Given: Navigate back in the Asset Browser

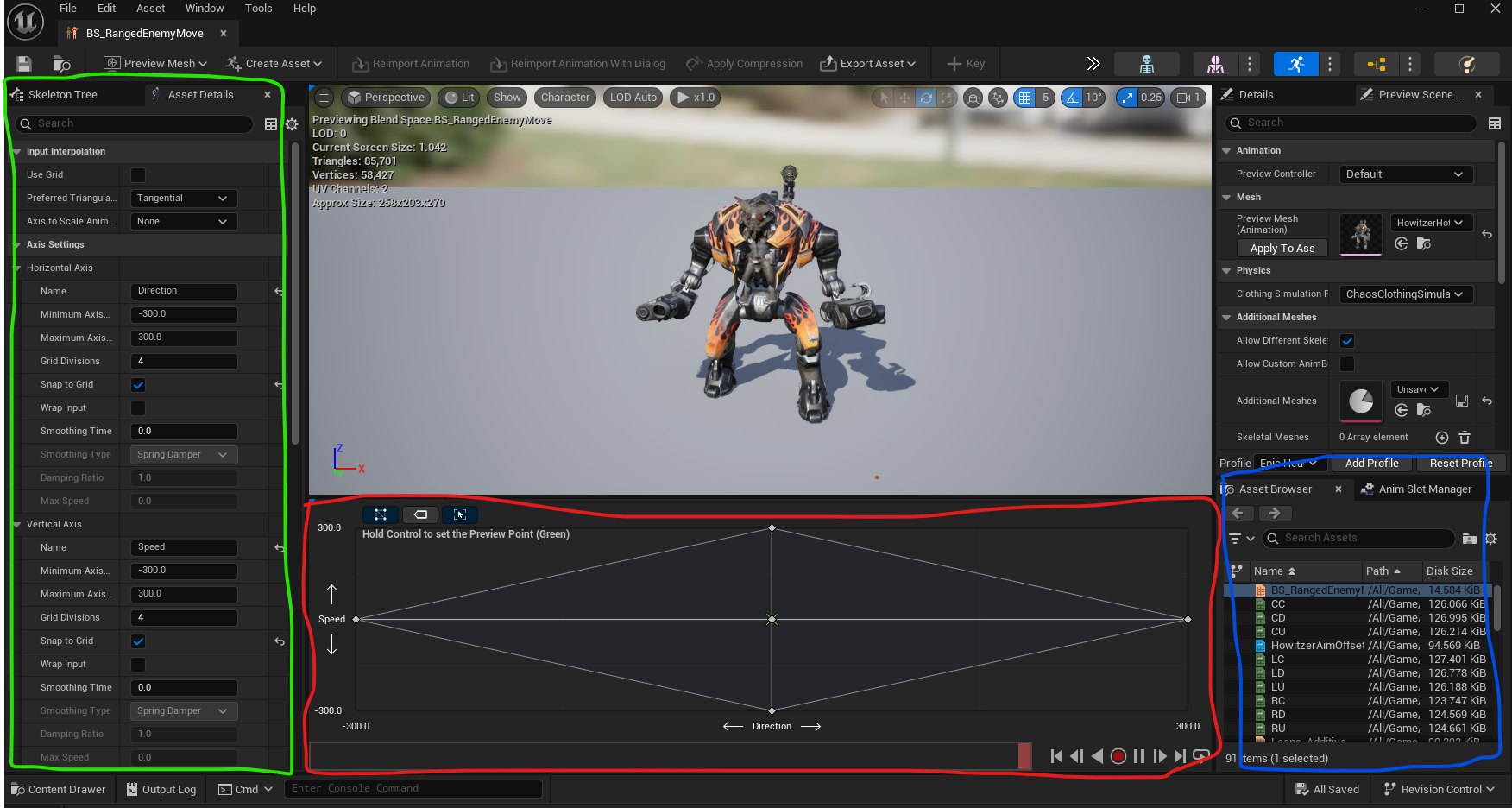Looking at the screenshot, I should [x=1238, y=514].
